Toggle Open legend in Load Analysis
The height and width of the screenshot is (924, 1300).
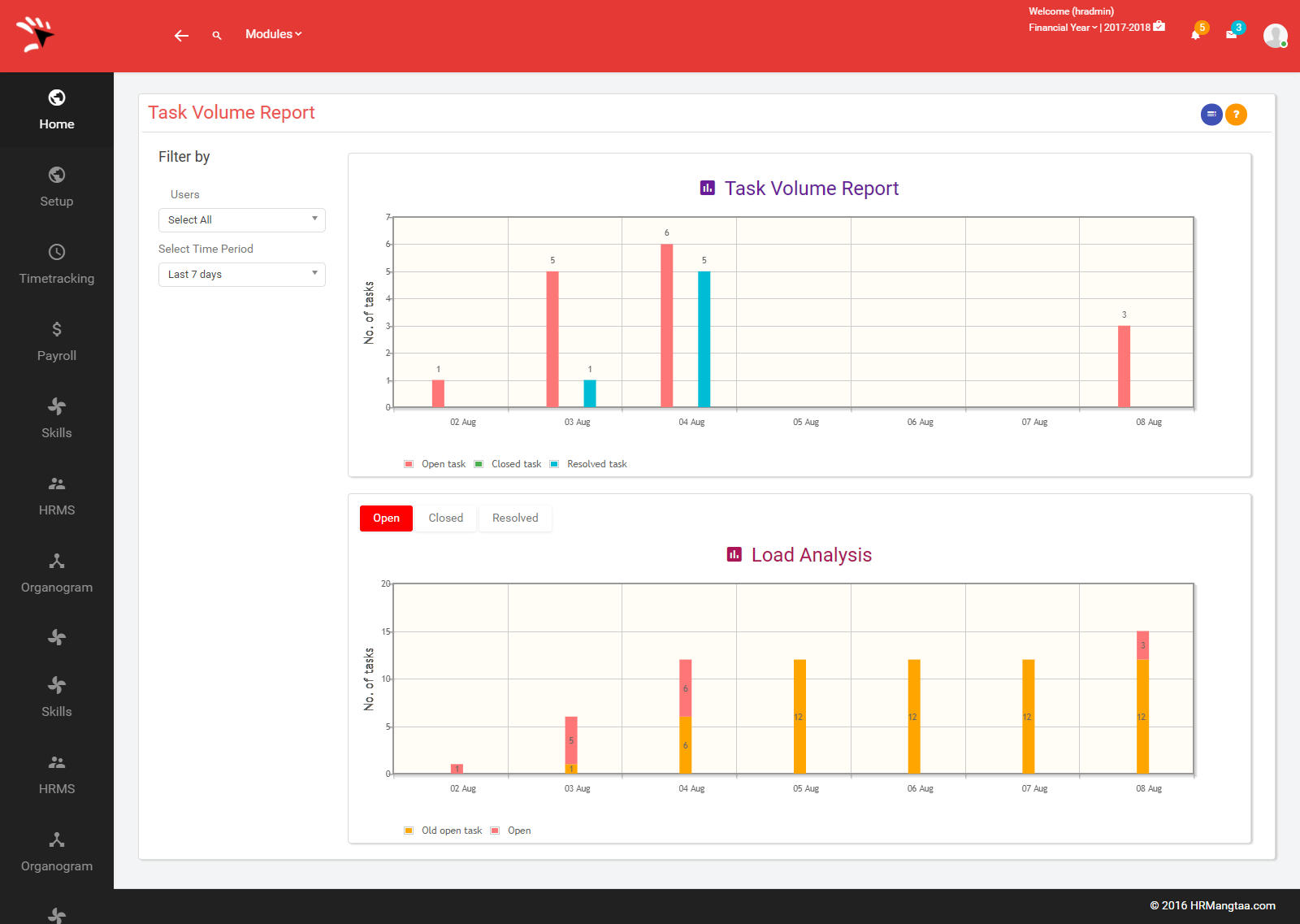[x=510, y=831]
